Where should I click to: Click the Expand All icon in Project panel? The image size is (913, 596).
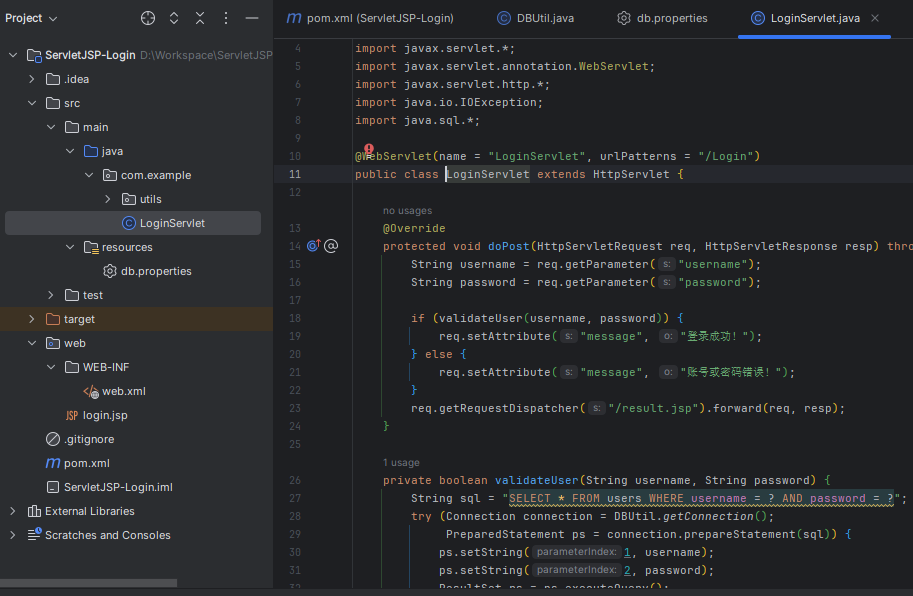tap(174, 18)
